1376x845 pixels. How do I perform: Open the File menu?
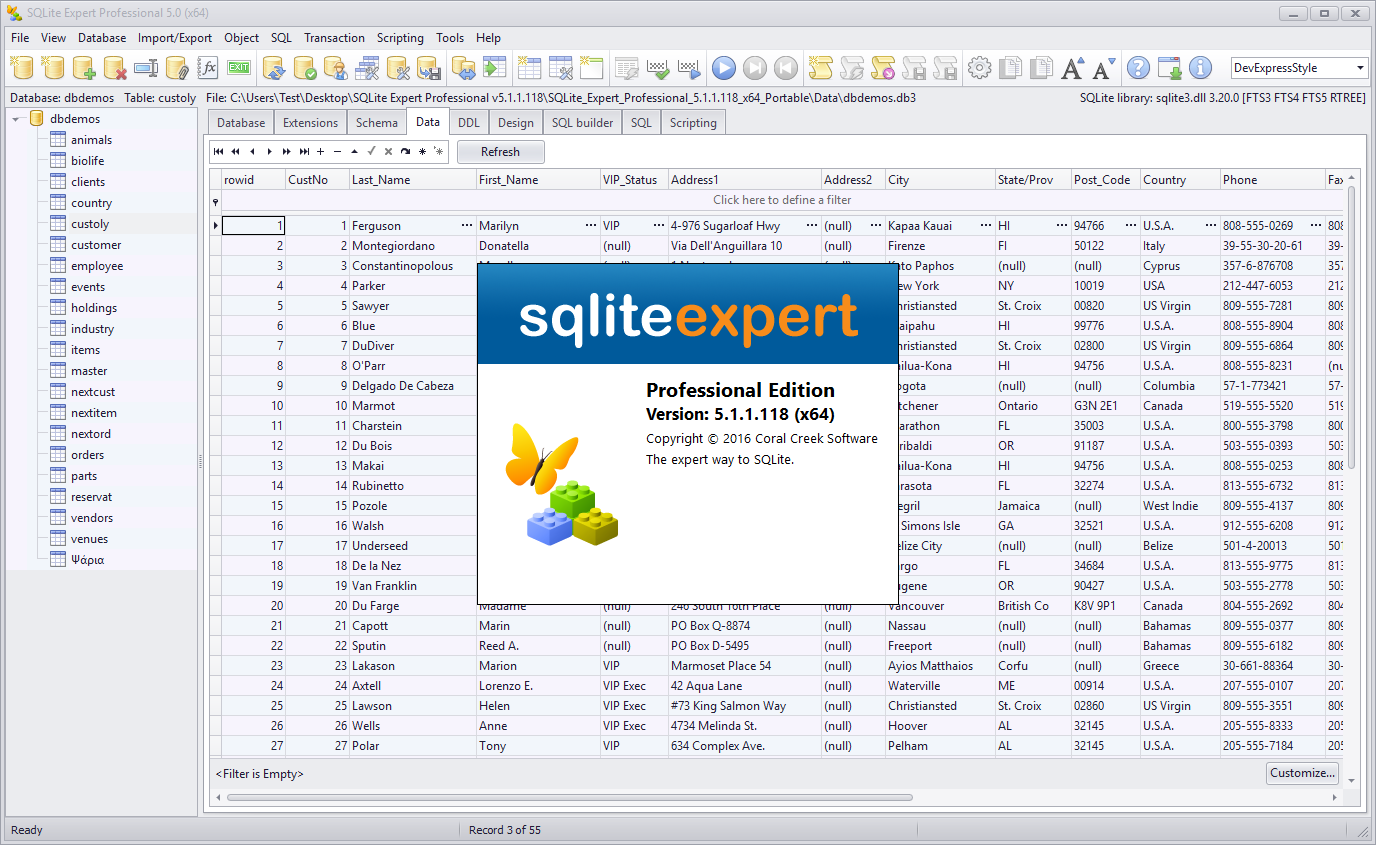tap(20, 38)
